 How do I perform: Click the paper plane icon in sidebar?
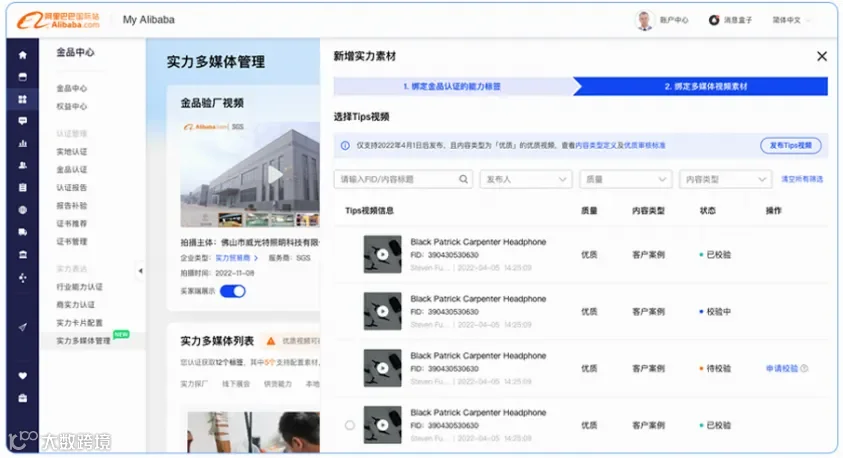click(23, 327)
